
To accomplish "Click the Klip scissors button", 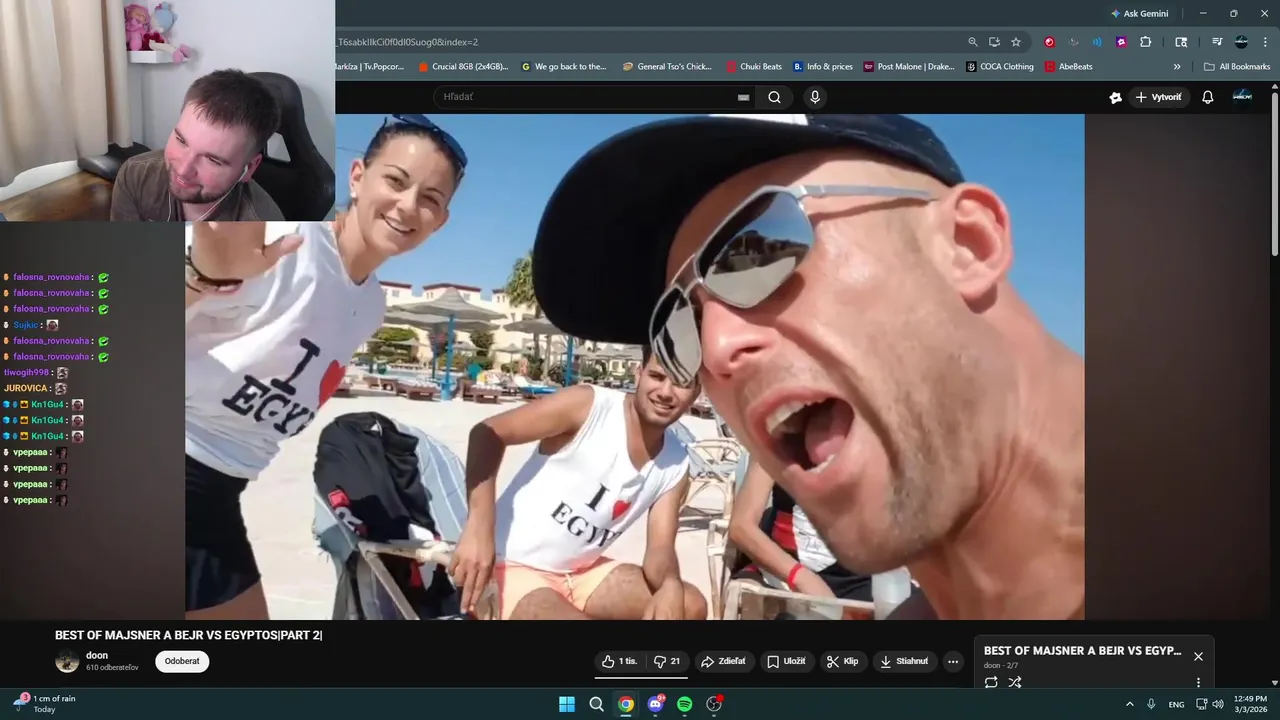I will [842, 661].
